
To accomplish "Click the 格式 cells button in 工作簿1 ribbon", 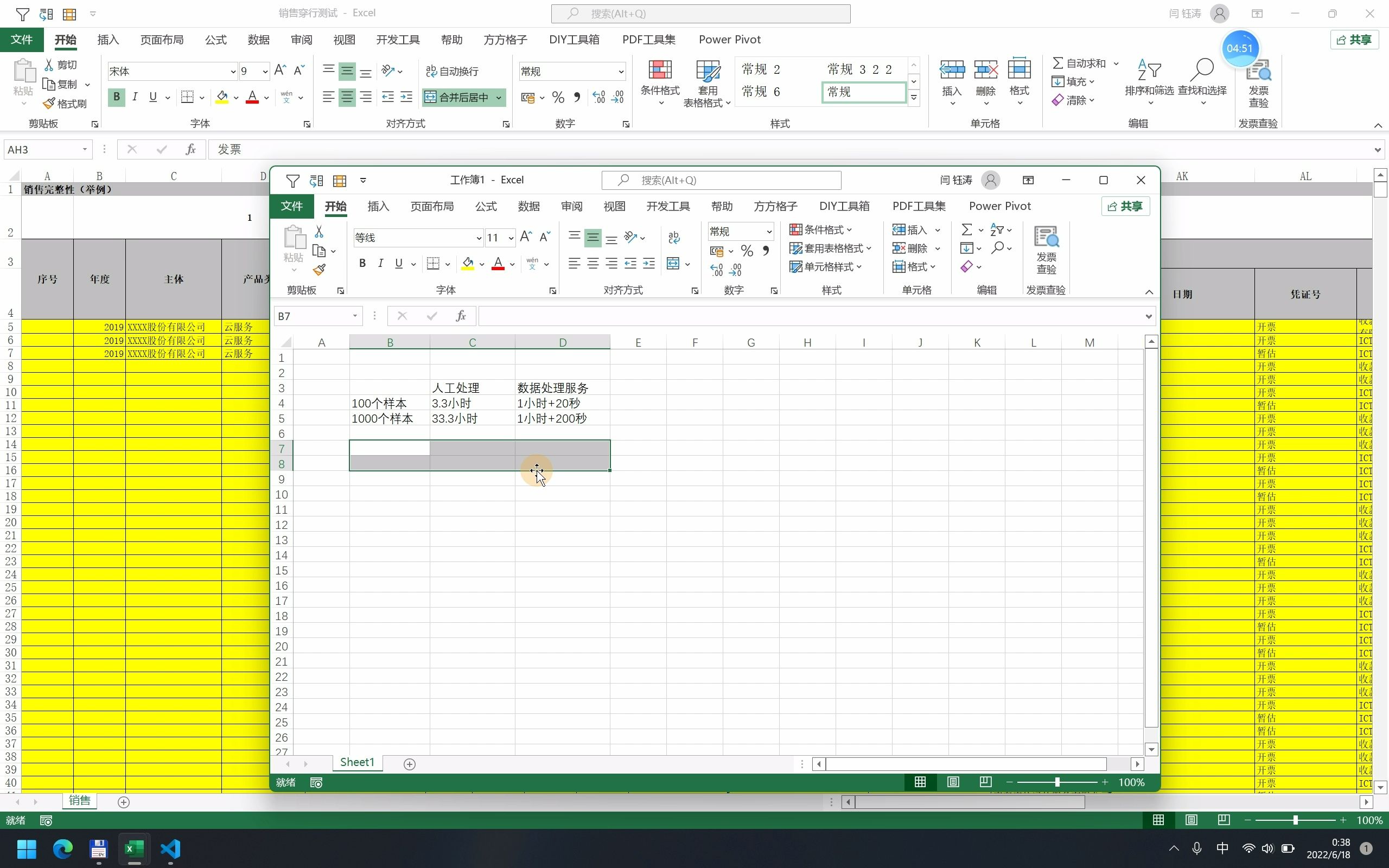I will [x=915, y=266].
